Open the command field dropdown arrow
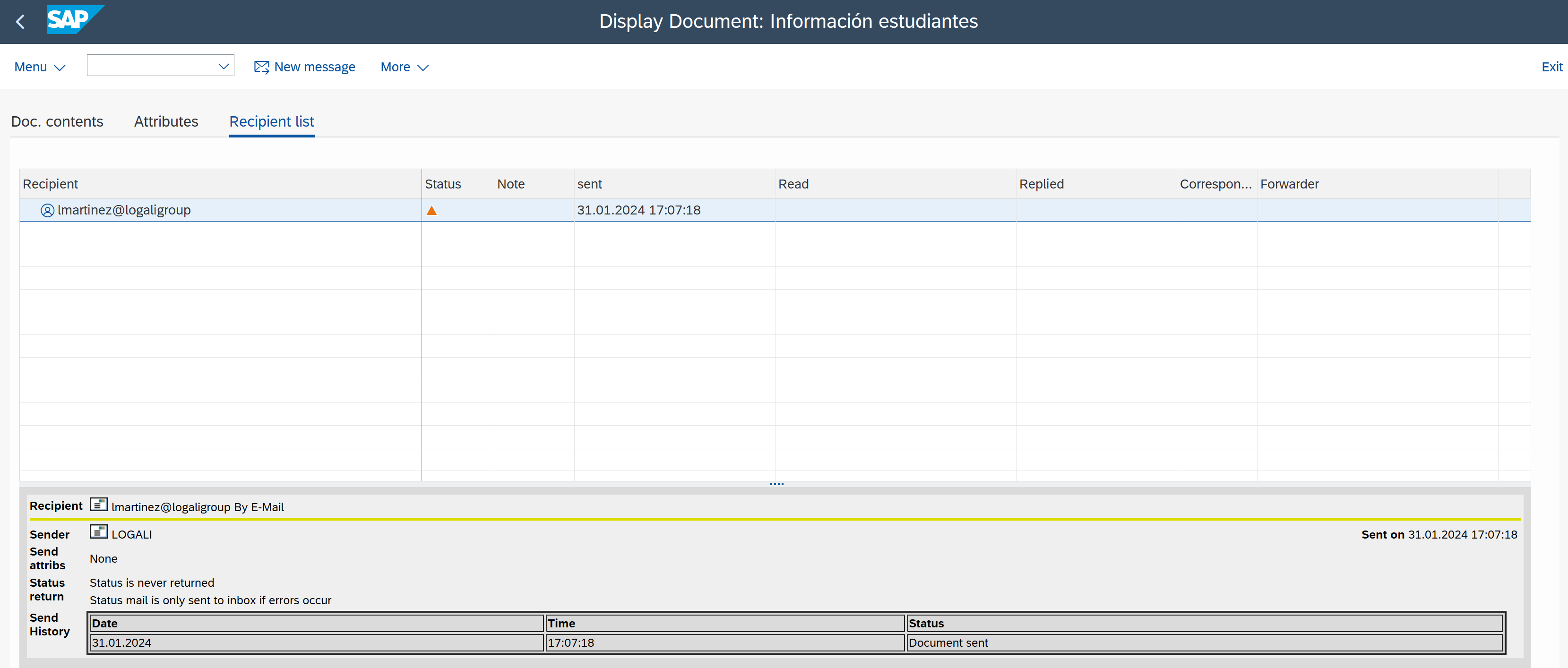 224,66
